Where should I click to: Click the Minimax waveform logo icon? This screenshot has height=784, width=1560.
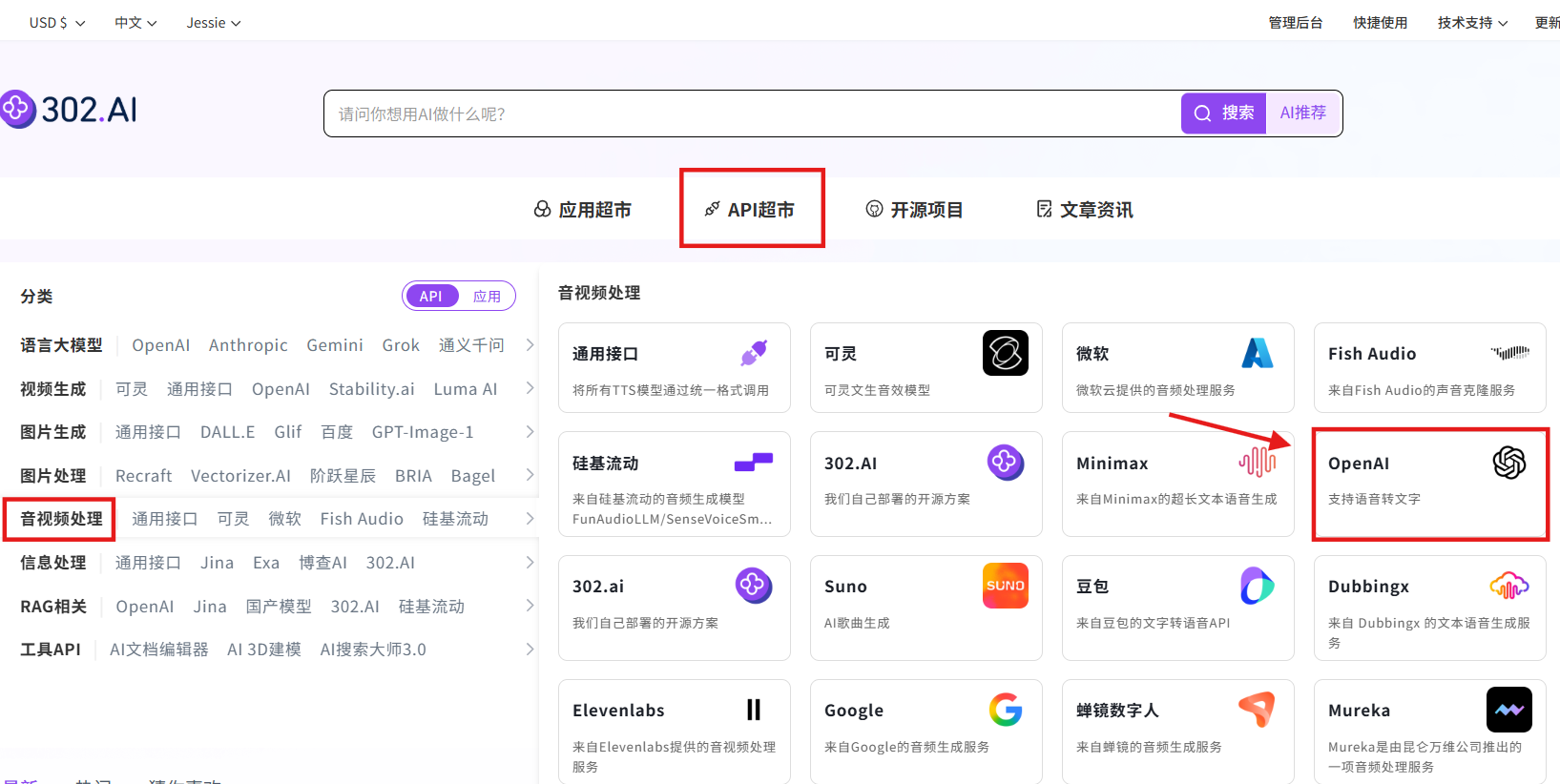click(1258, 463)
